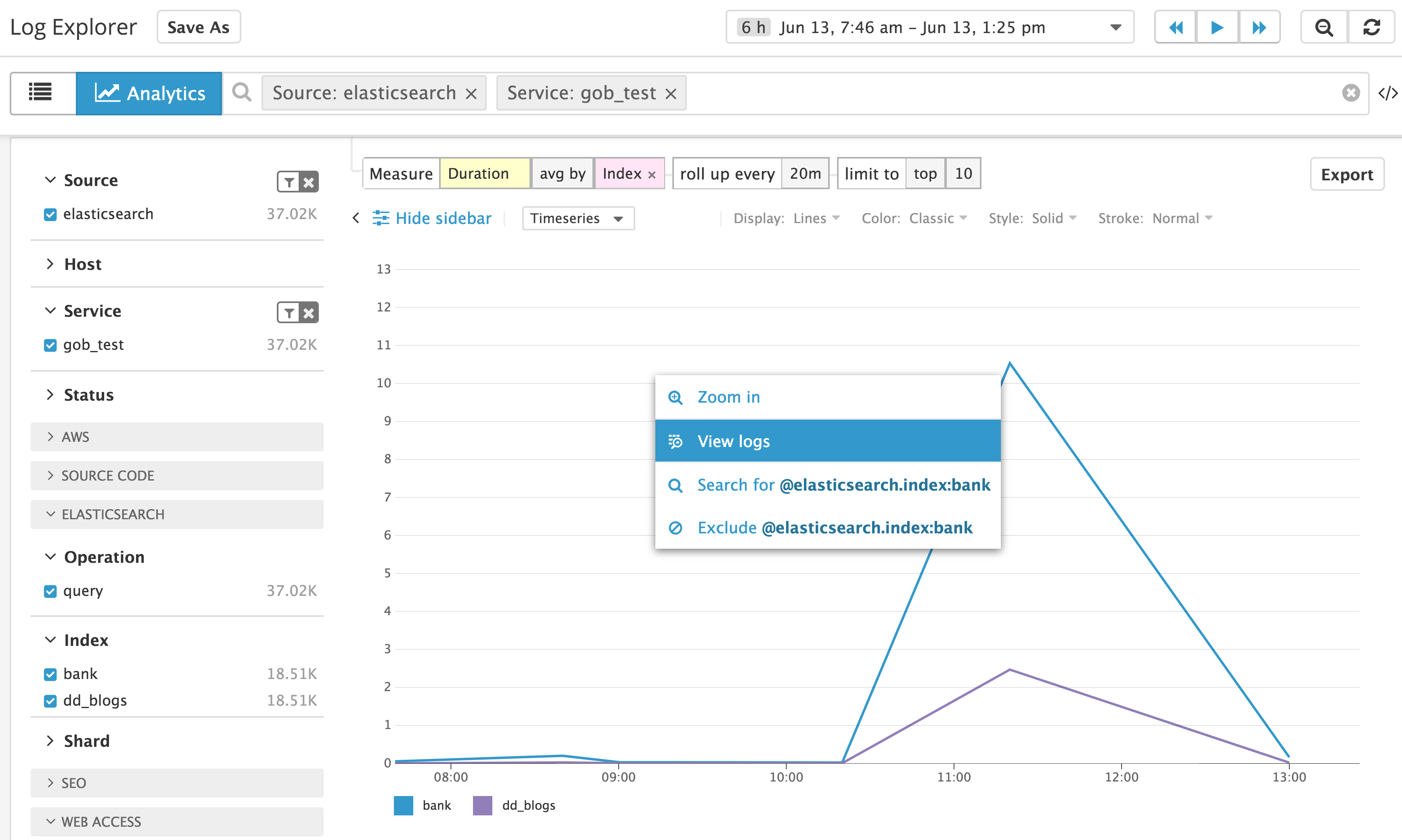Uncheck the bank index checkbox

pyautogui.click(x=50, y=674)
